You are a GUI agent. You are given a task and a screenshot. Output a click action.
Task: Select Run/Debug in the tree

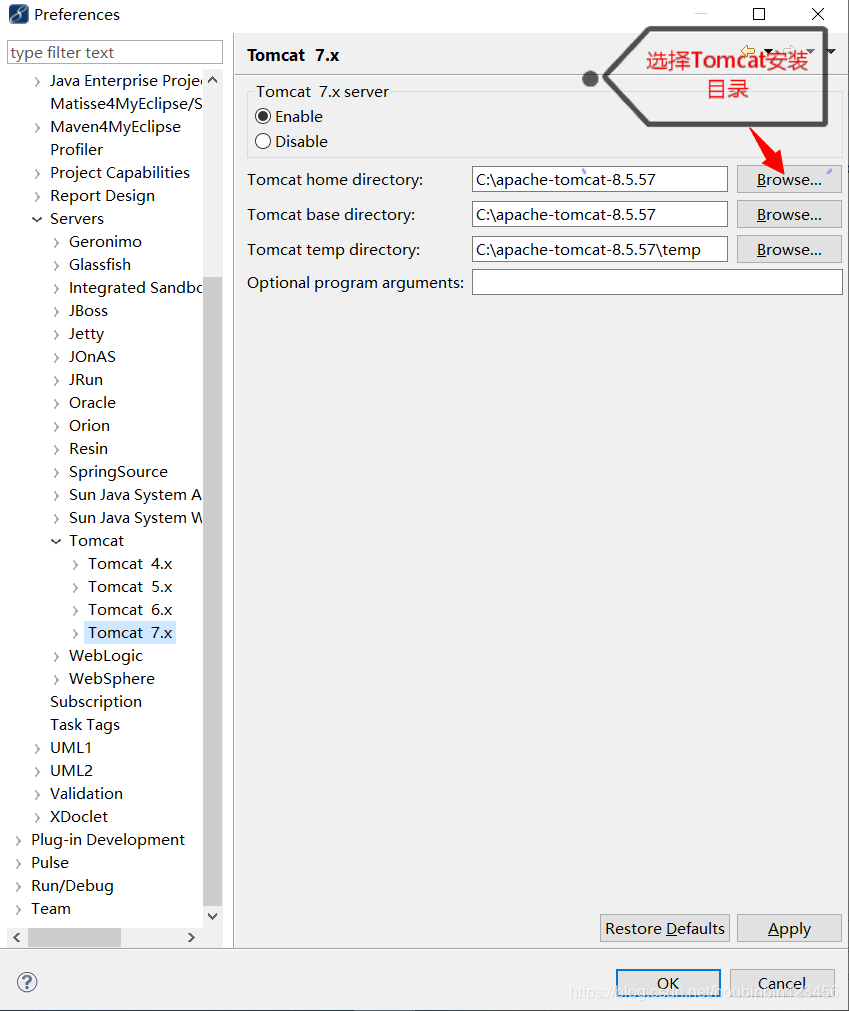tap(72, 885)
